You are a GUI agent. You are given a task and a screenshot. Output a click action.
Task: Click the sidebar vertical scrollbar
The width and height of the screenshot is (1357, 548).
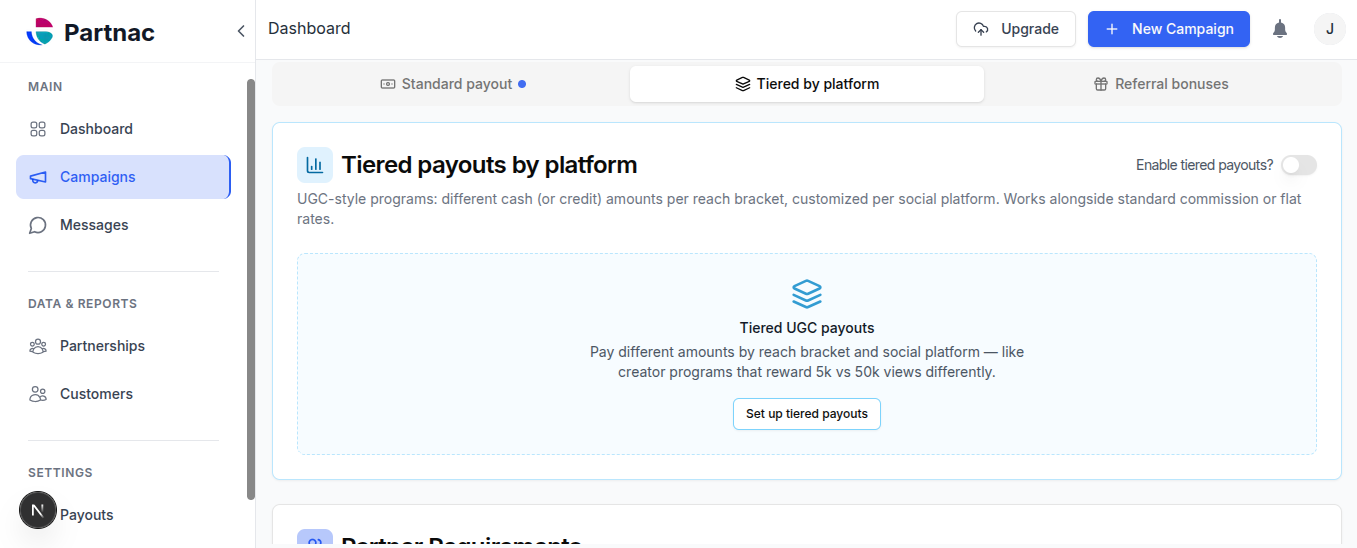(251, 289)
